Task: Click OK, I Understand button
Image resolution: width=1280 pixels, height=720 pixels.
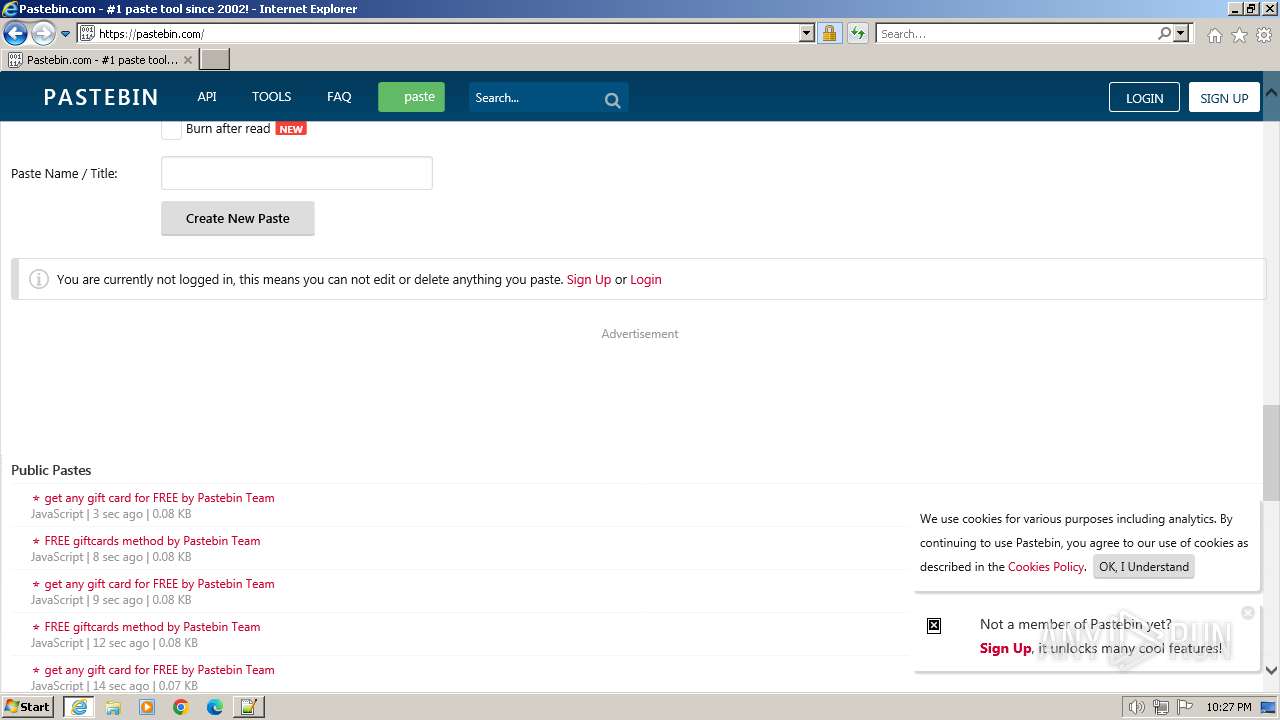Action: tap(1144, 566)
